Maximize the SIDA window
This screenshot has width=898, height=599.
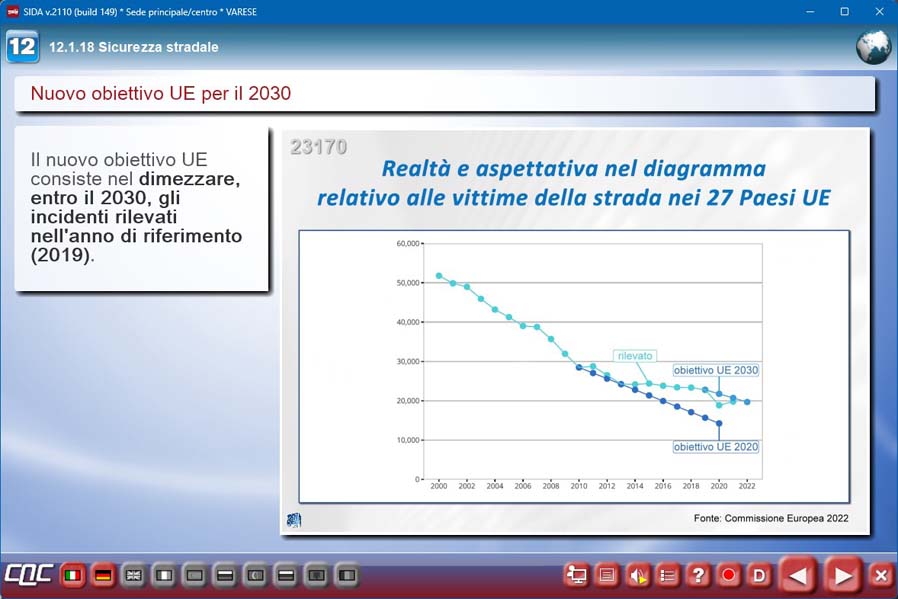844,11
